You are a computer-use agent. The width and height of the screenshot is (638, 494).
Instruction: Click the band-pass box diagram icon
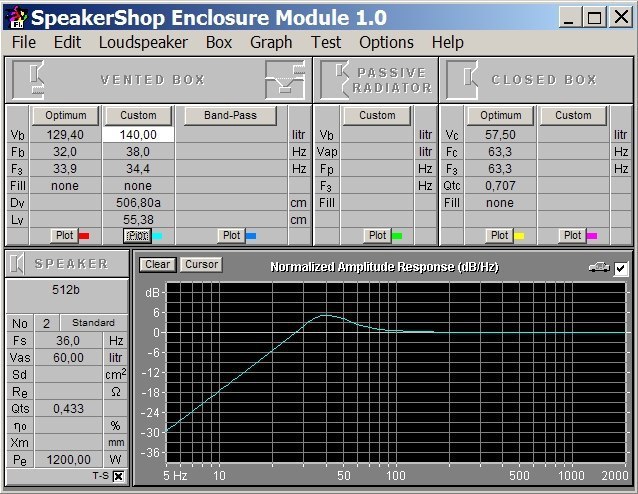(285, 80)
